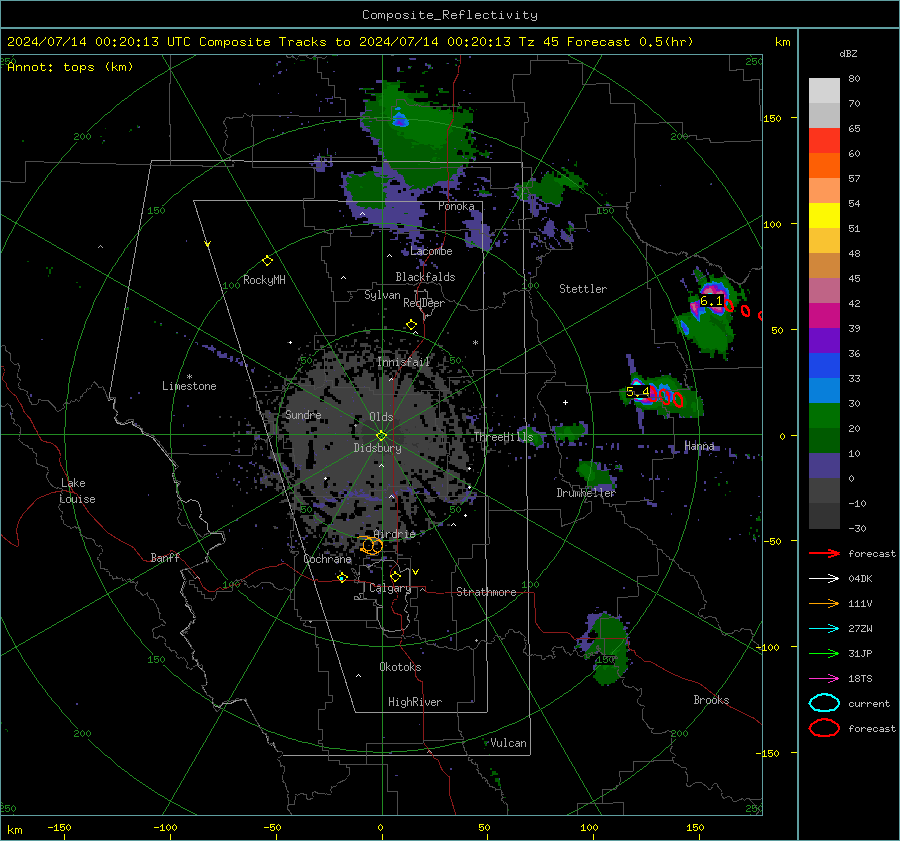Click the cyan-yellow diamond marker below Cochrane
The width and height of the screenshot is (900, 841).
(x=342, y=578)
